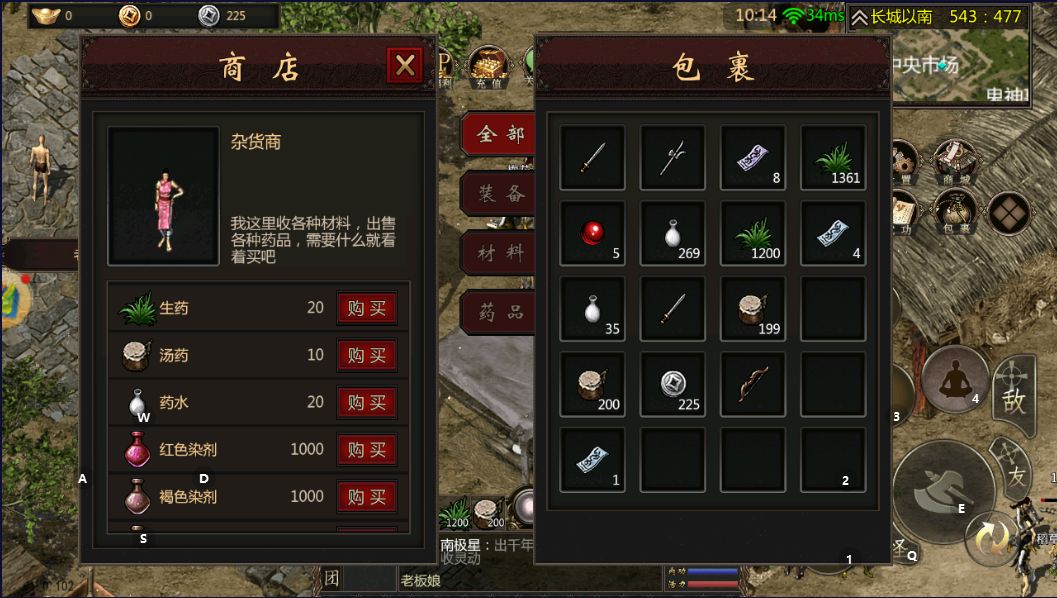Purchase 汤药 with its 购买 button
Image resolution: width=1057 pixels, height=598 pixels.
[x=367, y=355]
